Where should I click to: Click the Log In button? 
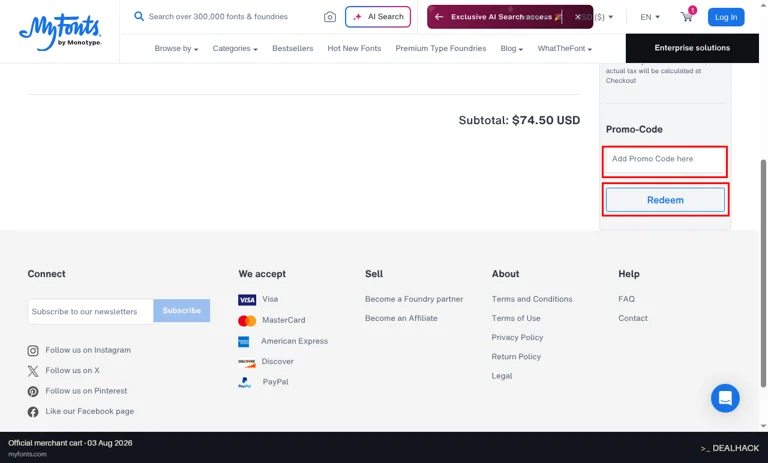point(726,17)
